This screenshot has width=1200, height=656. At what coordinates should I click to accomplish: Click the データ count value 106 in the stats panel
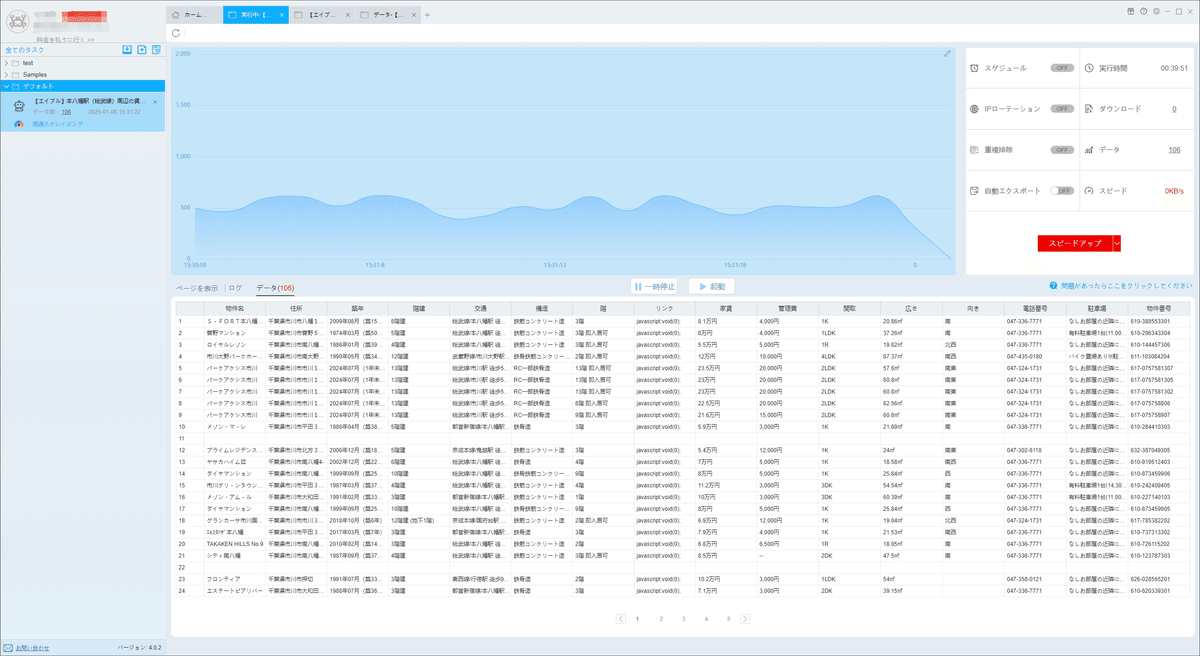(x=1174, y=150)
